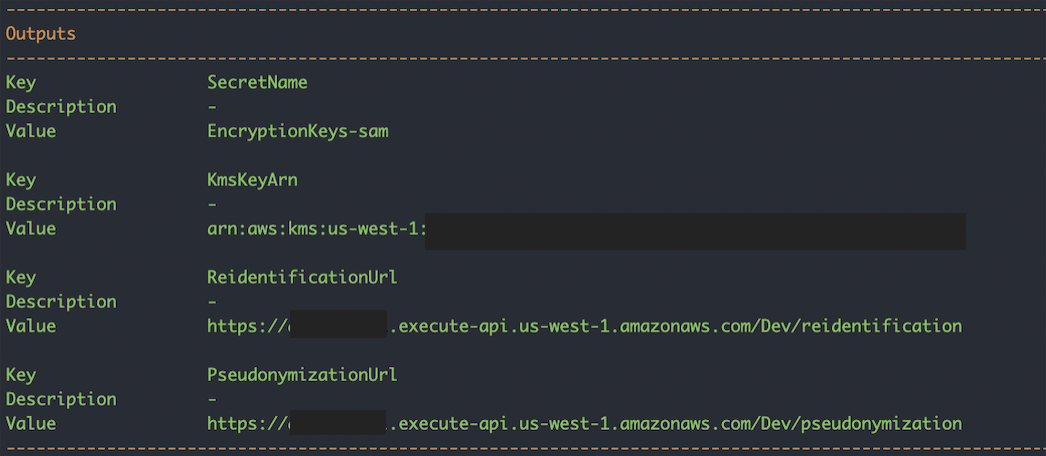Viewport: 1046px width, 456px height.
Task: Click the redacted block in the reidentification URL
Action: pyautogui.click(x=338, y=326)
